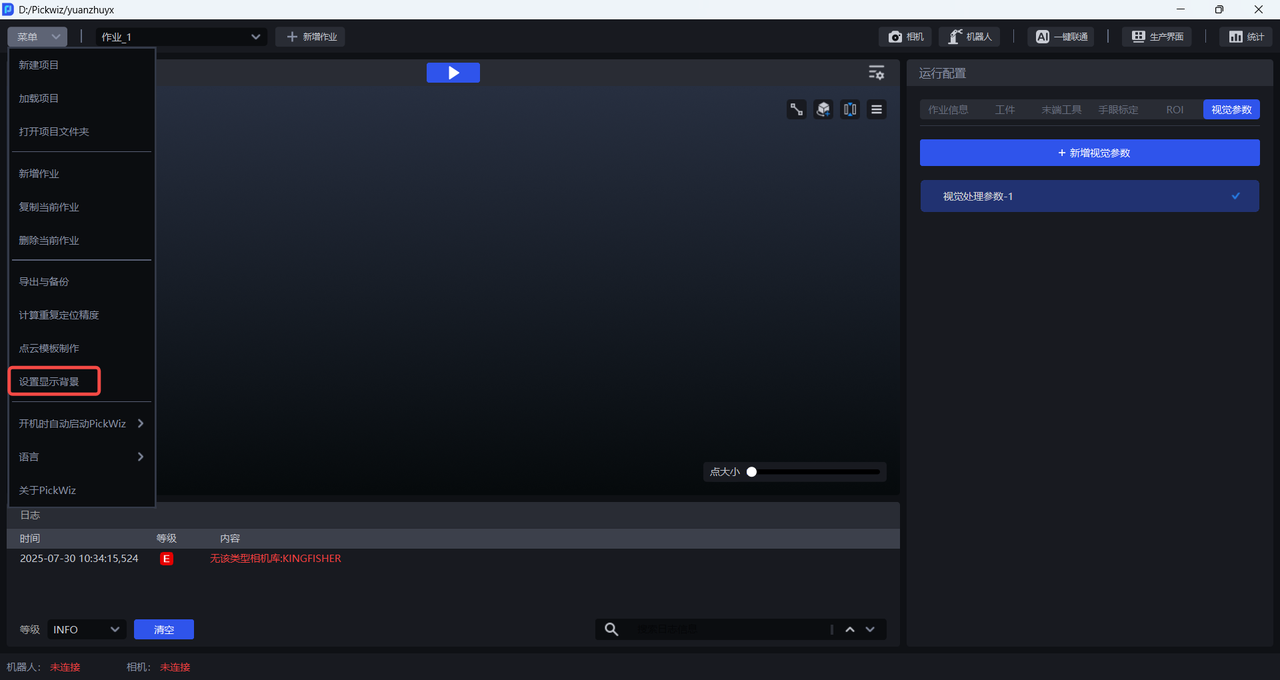1280x680 pixels.
Task: Toggle the 视觉处理参数-1 checkmark
Action: (x=1236, y=196)
